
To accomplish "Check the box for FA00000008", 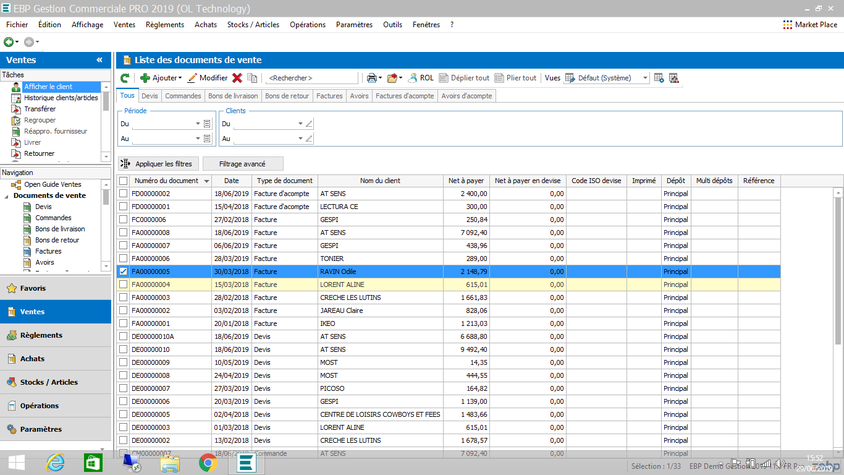I will pos(123,232).
